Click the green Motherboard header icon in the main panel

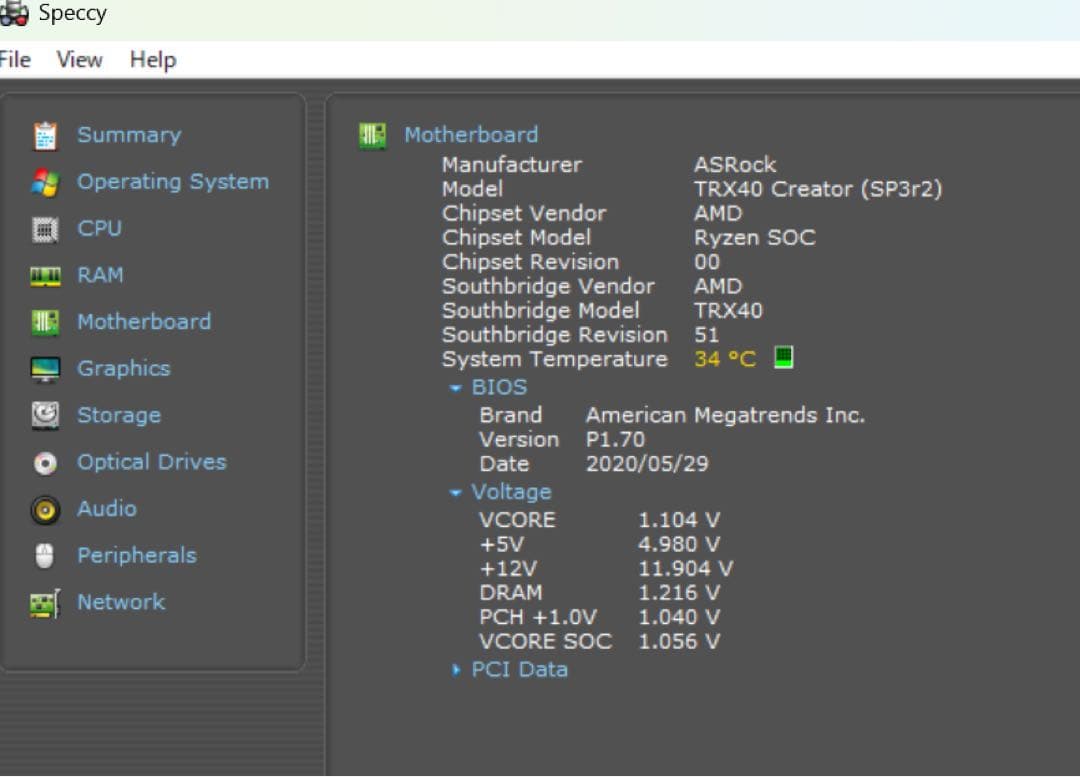(x=373, y=136)
